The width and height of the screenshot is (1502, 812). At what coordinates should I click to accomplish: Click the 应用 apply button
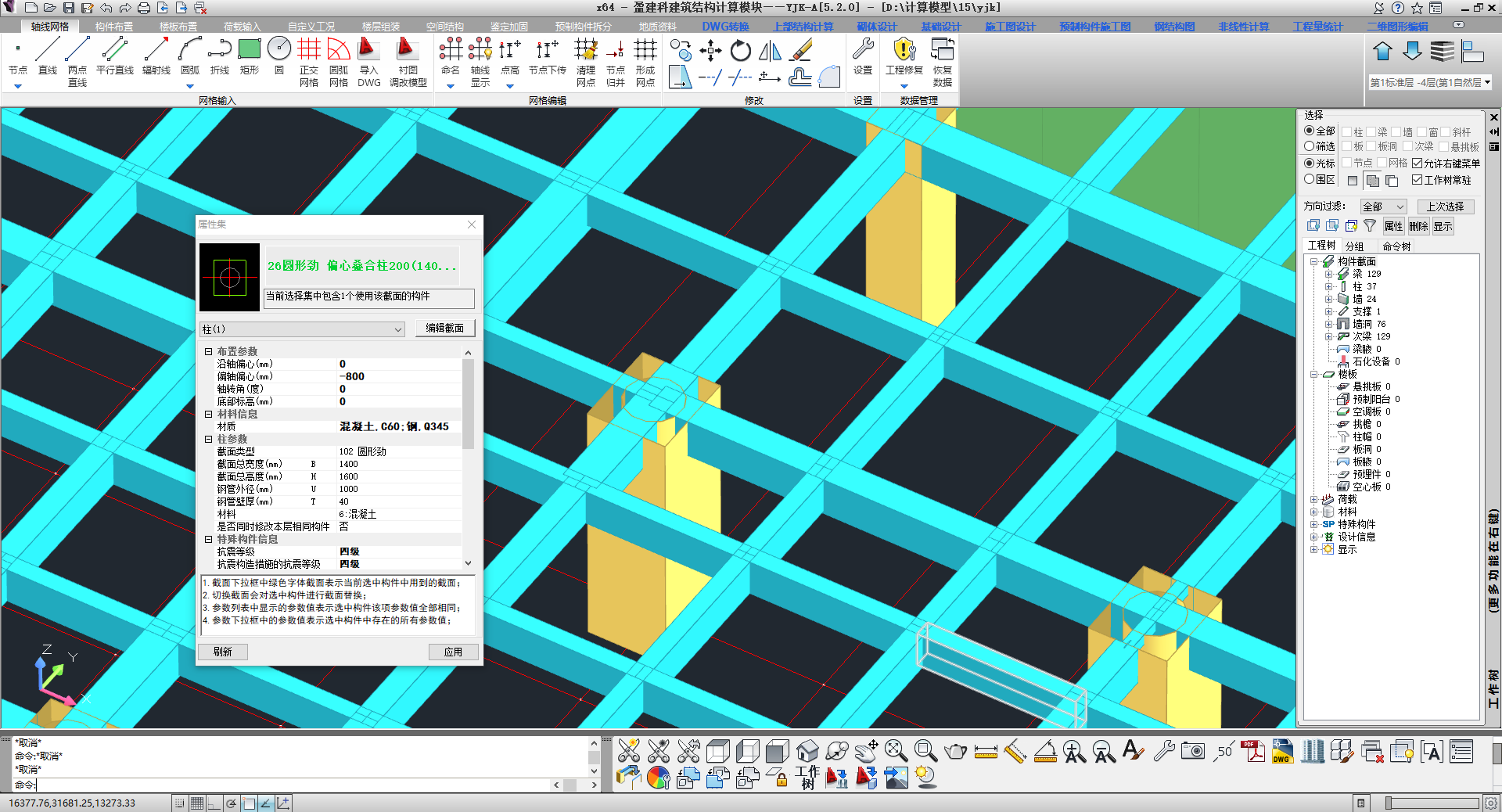(x=453, y=652)
